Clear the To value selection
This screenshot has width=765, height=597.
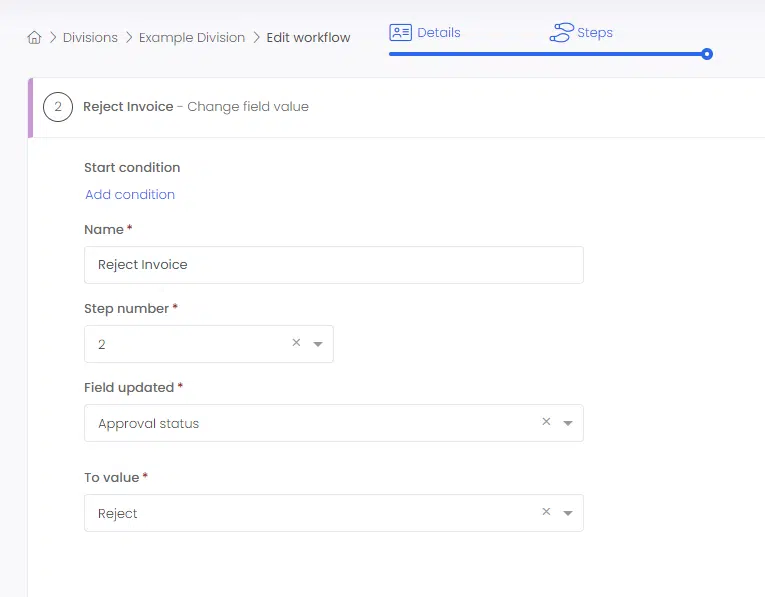tap(546, 512)
